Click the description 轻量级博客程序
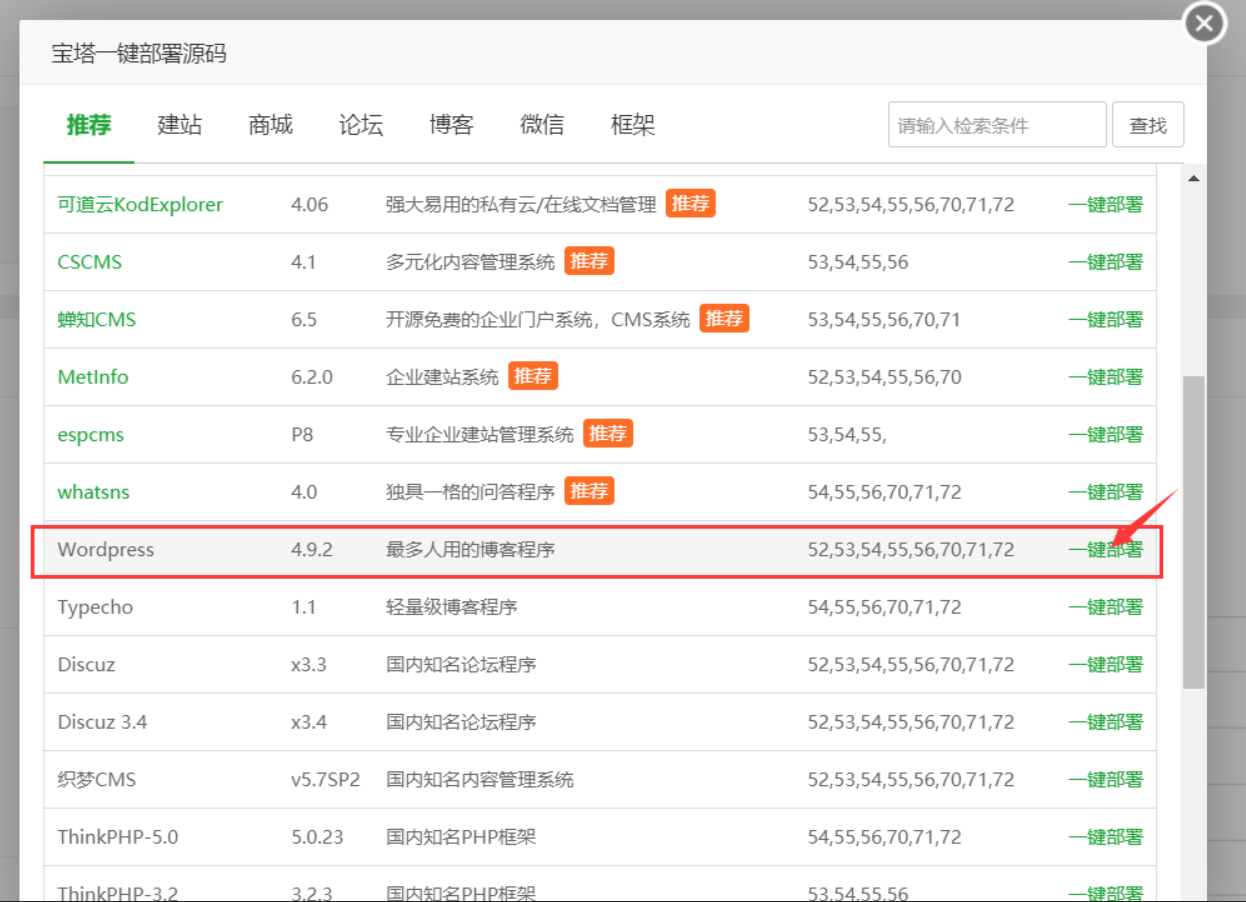Screen dimensions: 1246x902 tap(452, 607)
